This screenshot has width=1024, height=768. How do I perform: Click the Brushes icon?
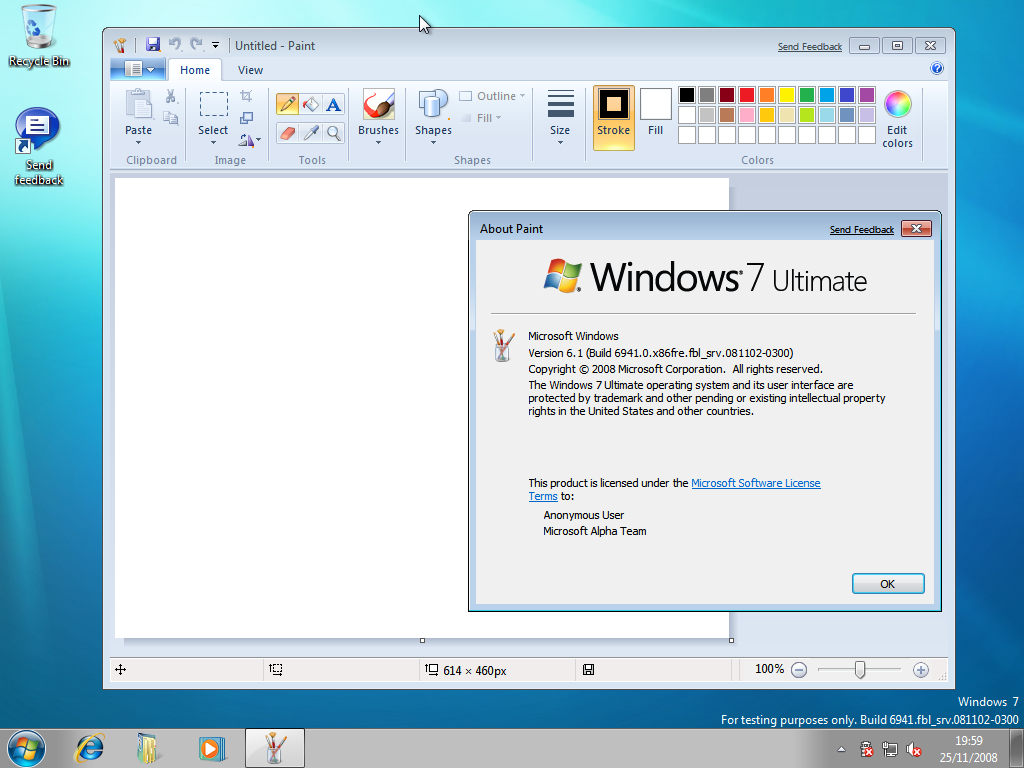click(378, 104)
